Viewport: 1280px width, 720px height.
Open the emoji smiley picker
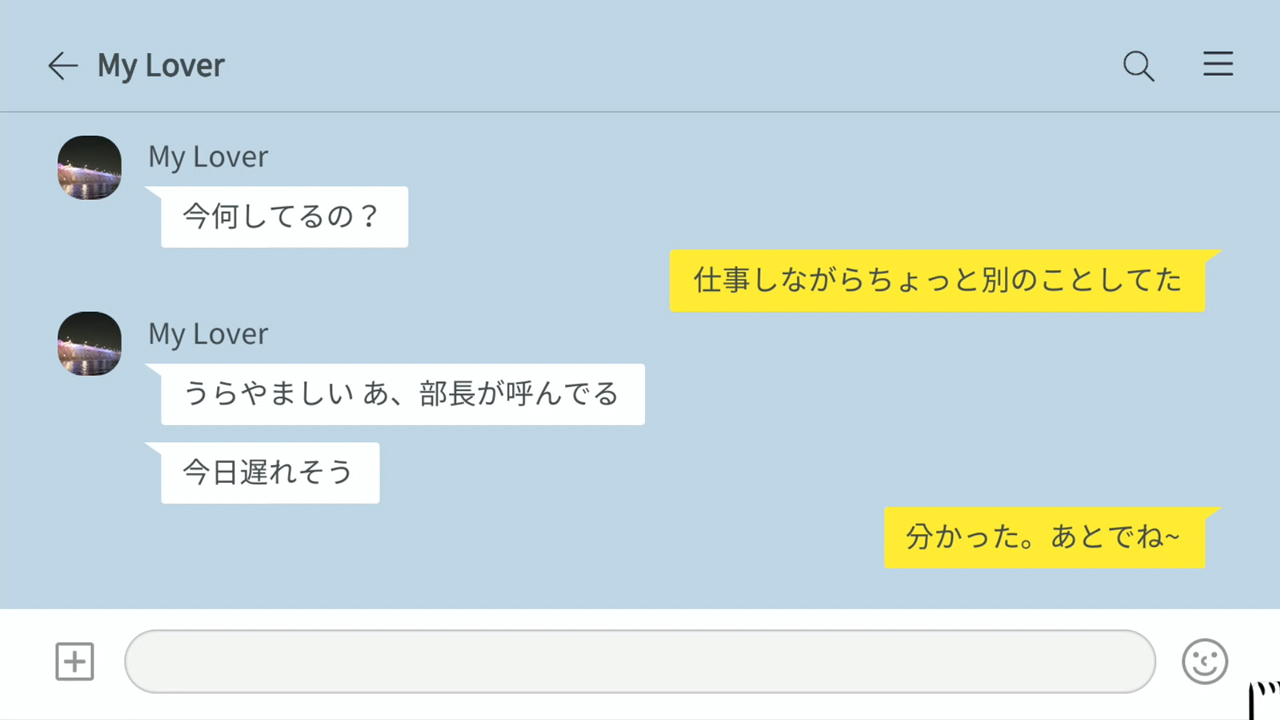coord(1204,661)
